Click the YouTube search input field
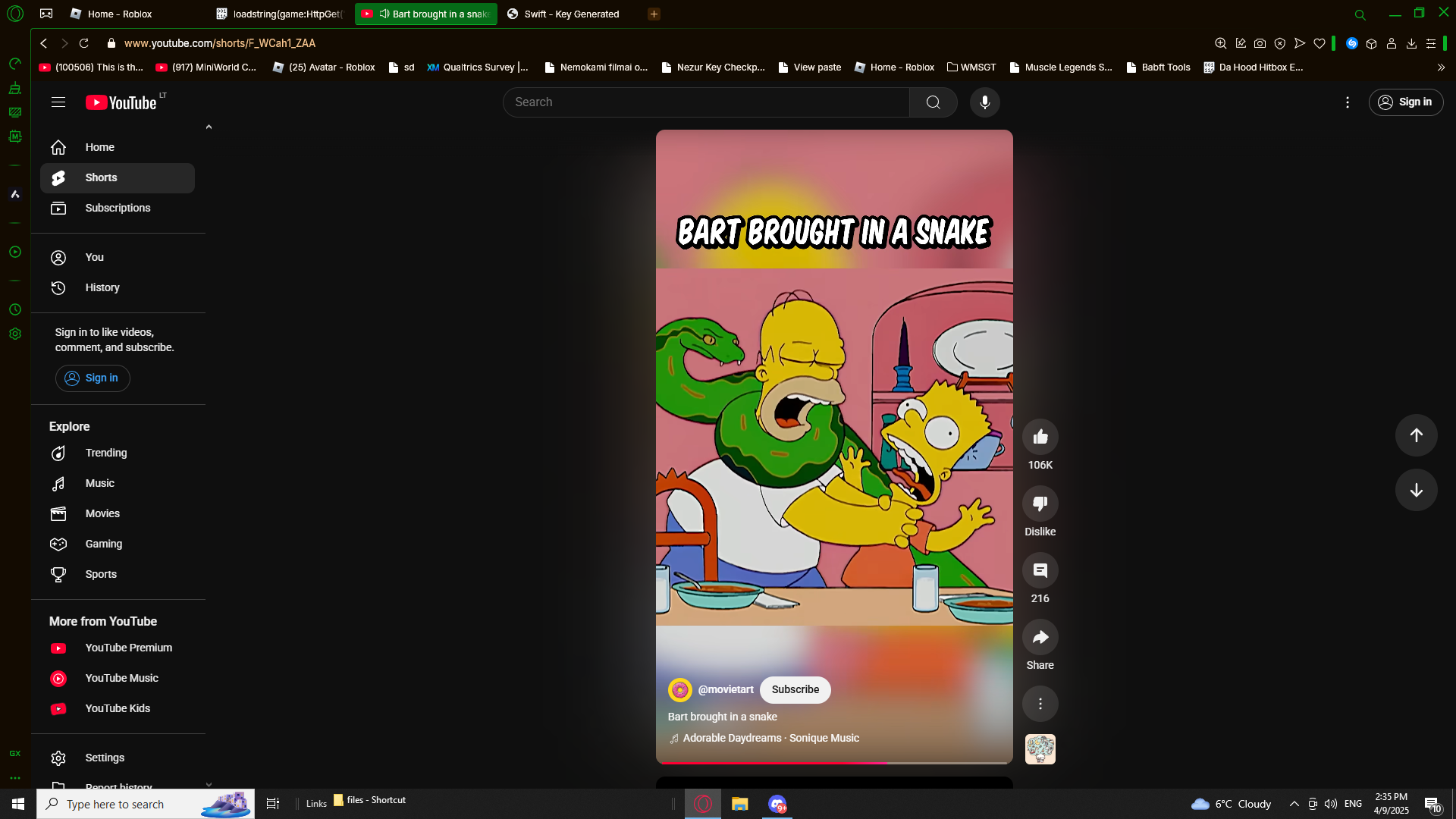Screen dimensions: 1456x819 pyautogui.click(x=707, y=102)
